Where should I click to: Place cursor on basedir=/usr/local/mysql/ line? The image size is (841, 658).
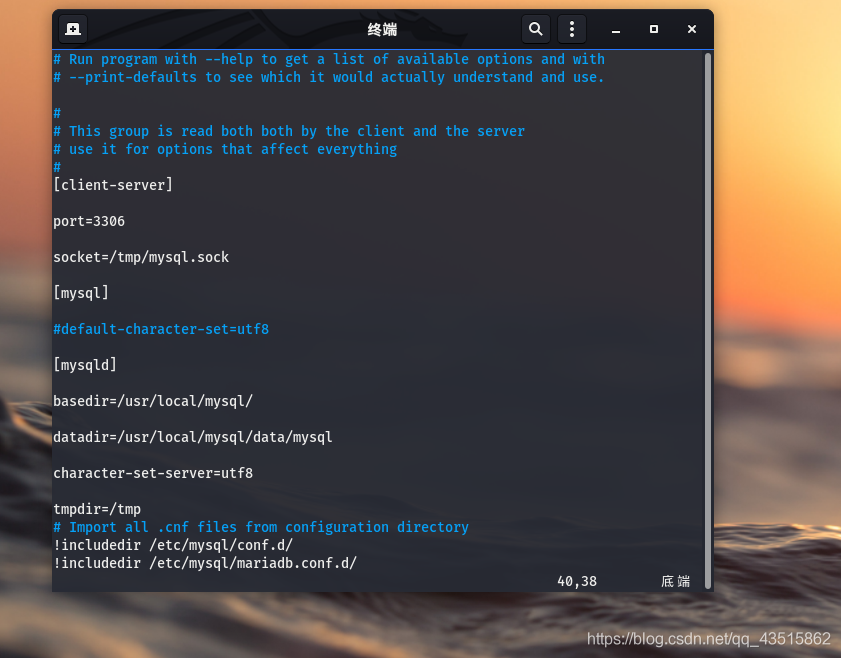(153, 401)
